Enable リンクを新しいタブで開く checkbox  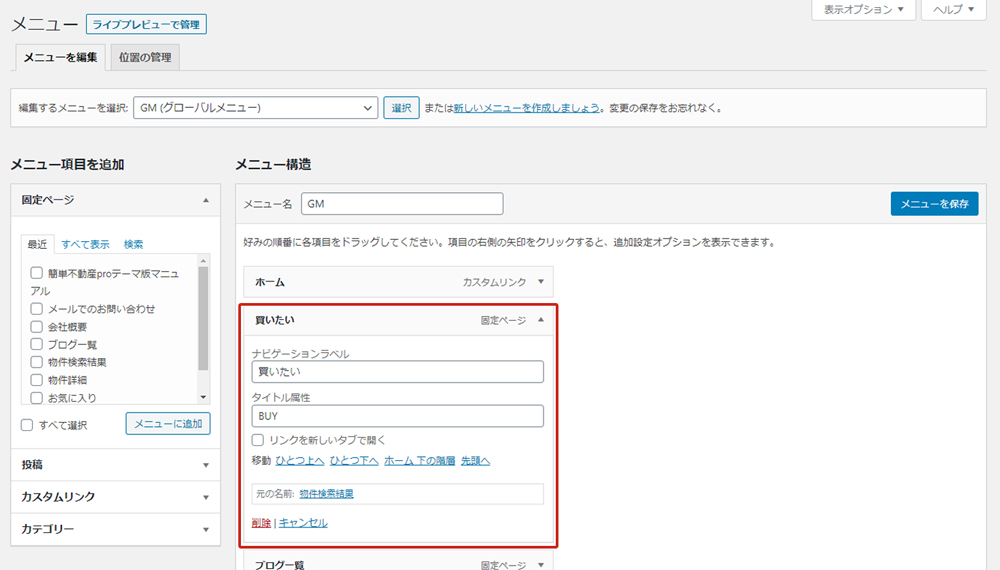[258, 440]
